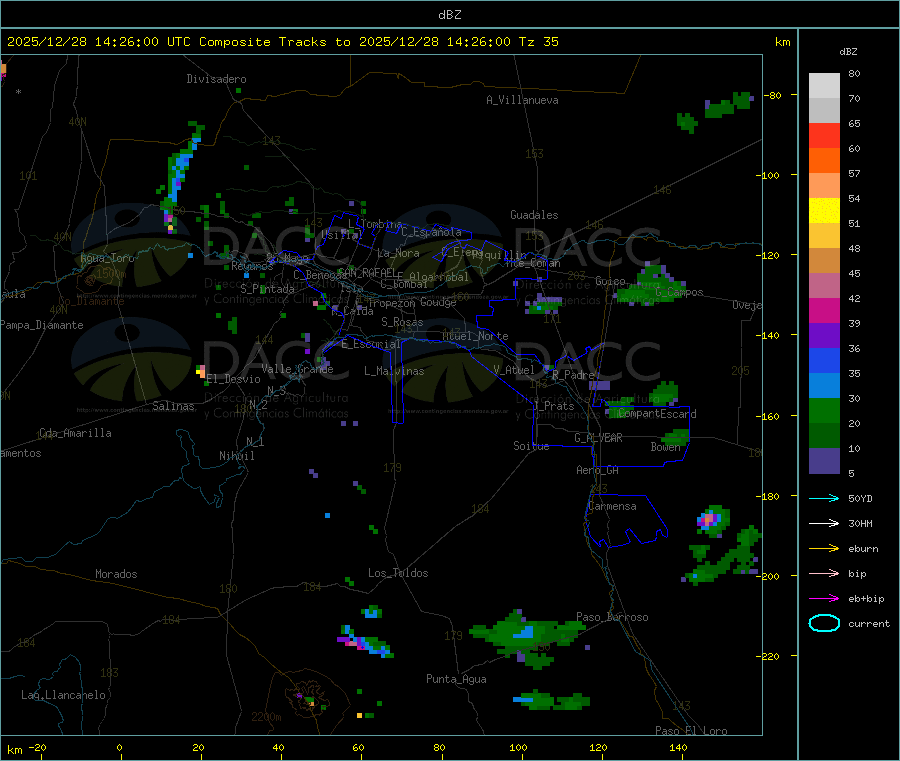900x761 pixels.
Task: Click the Punta_Agua label
Action: click(456, 679)
